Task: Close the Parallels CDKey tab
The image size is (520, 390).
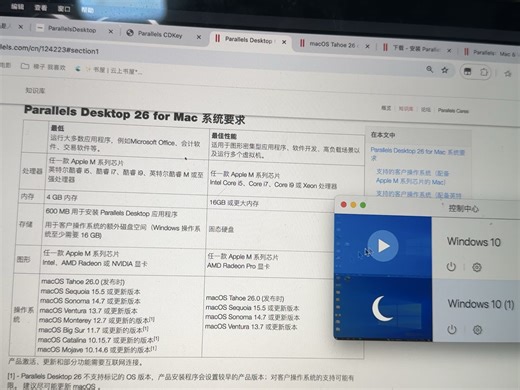Action: click(199, 37)
